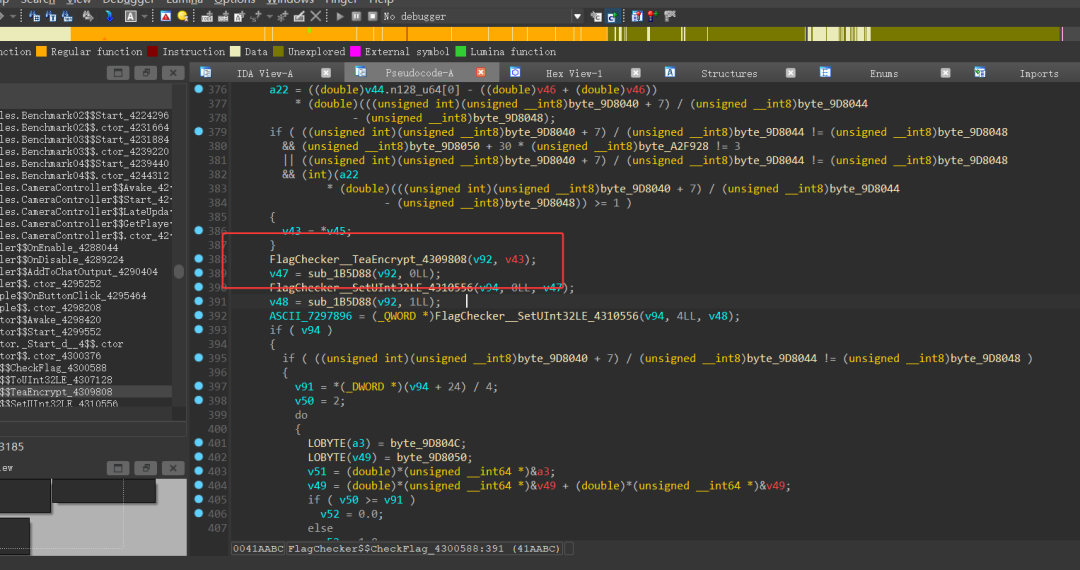Click the orange region in navigation band
The height and width of the screenshot is (570, 1080).
(x=339, y=34)
